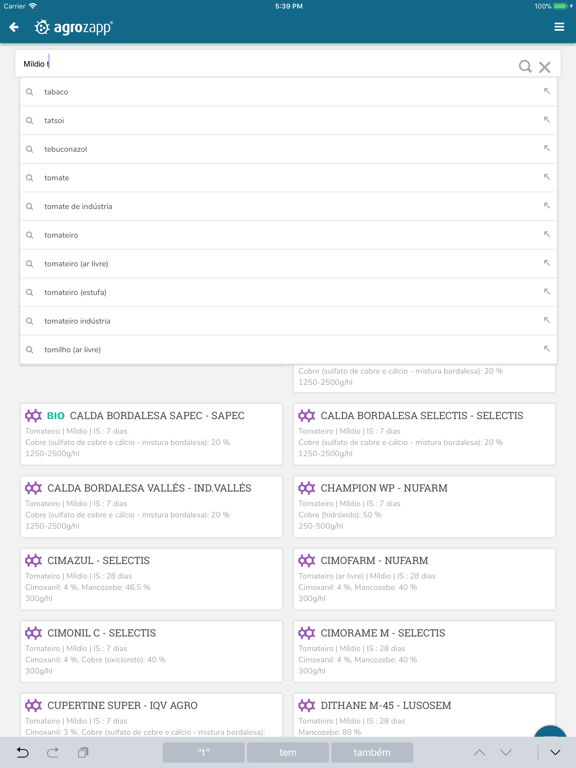Fill search with tebuconazol via arrow icon
Screen dimensions: 576x768
point(547,148)
